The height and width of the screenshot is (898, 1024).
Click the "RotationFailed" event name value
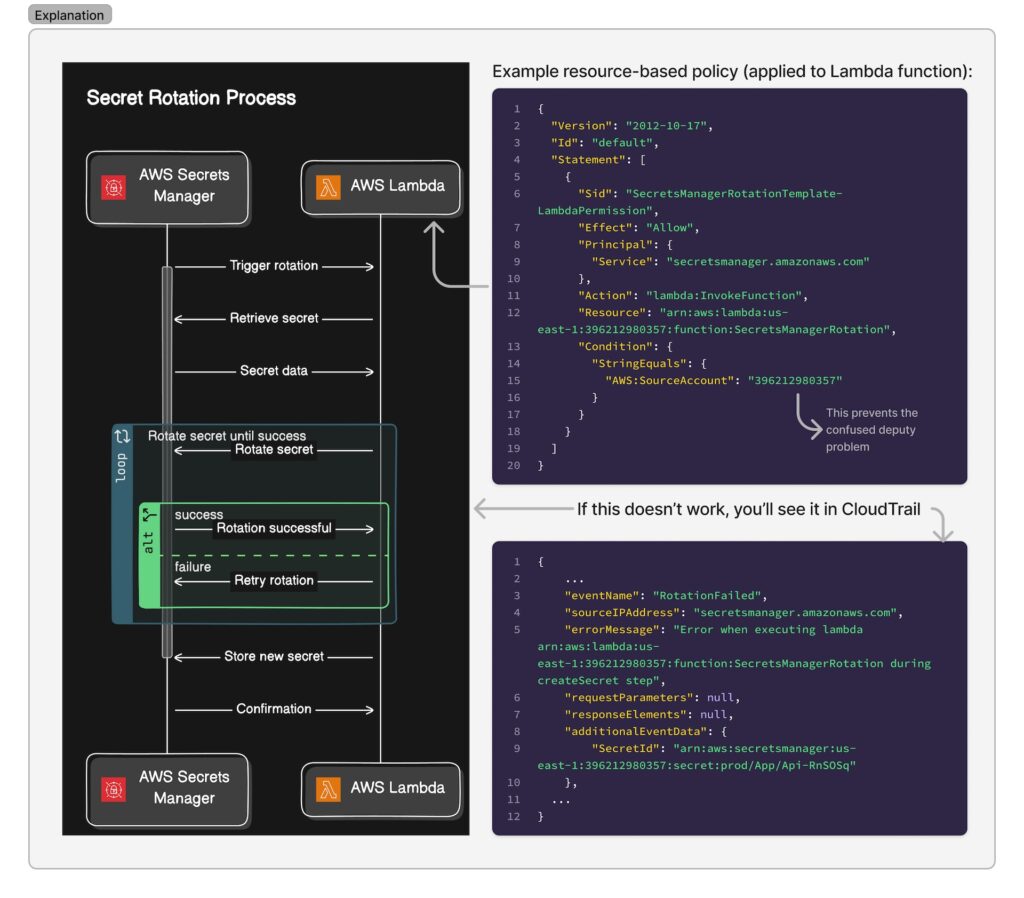click(707, 596)
